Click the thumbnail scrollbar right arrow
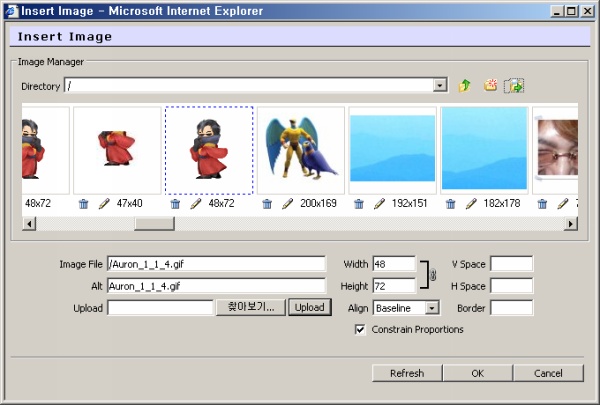 571,224
